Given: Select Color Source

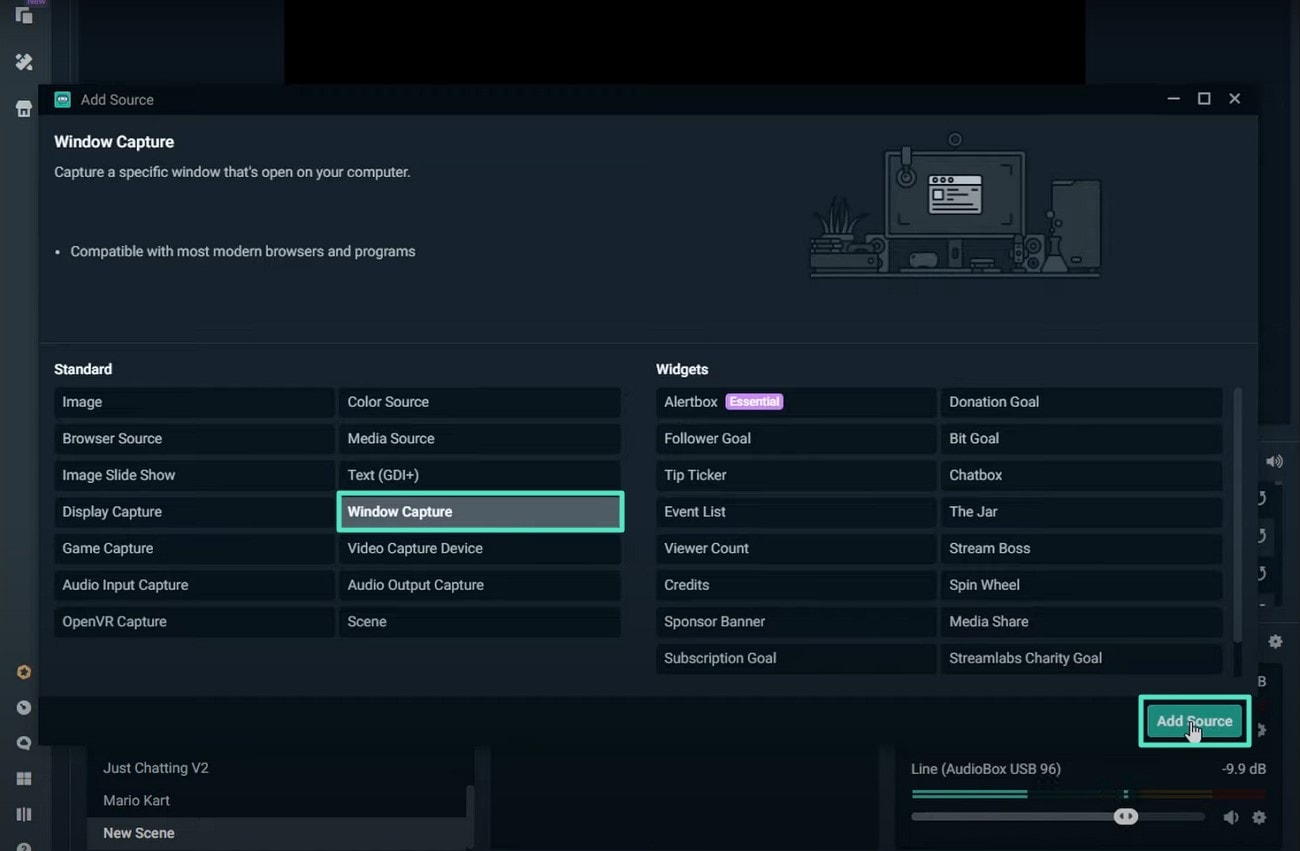Looking at the screenshot, I should click(480, 402).
